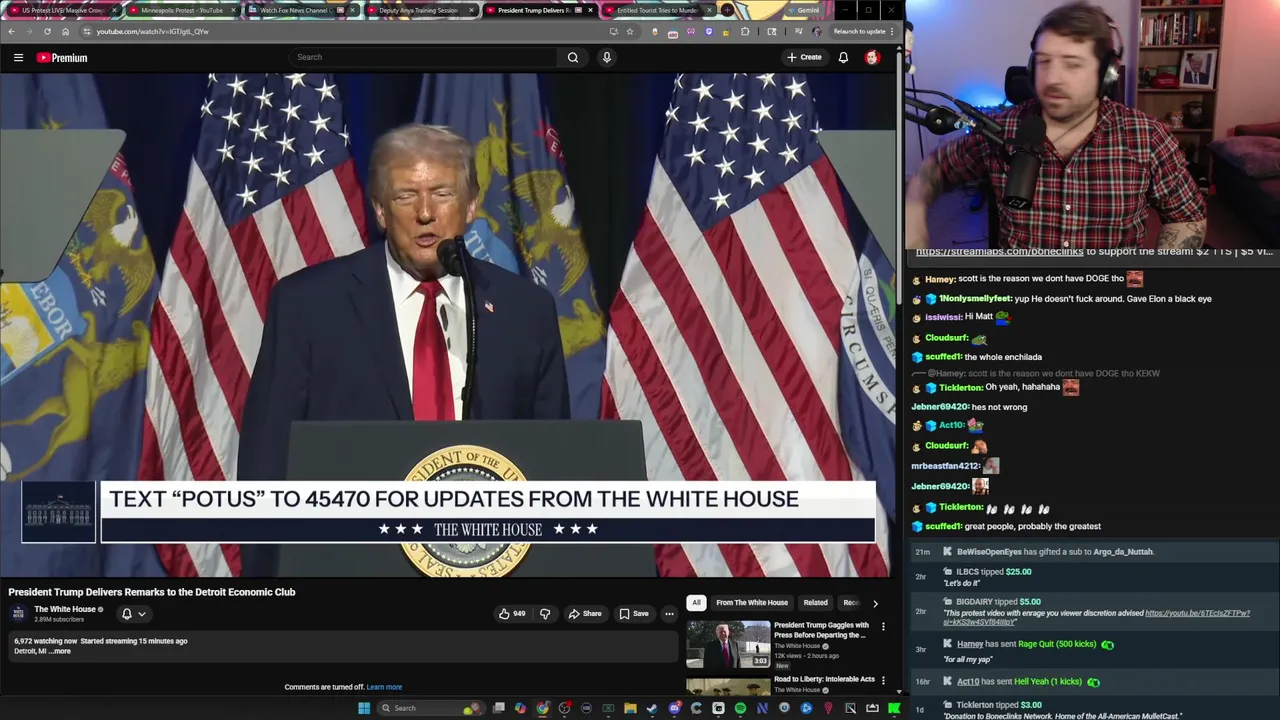Click the Create button
This screenshot has height=720, width=1280.
tap(804, 57)
